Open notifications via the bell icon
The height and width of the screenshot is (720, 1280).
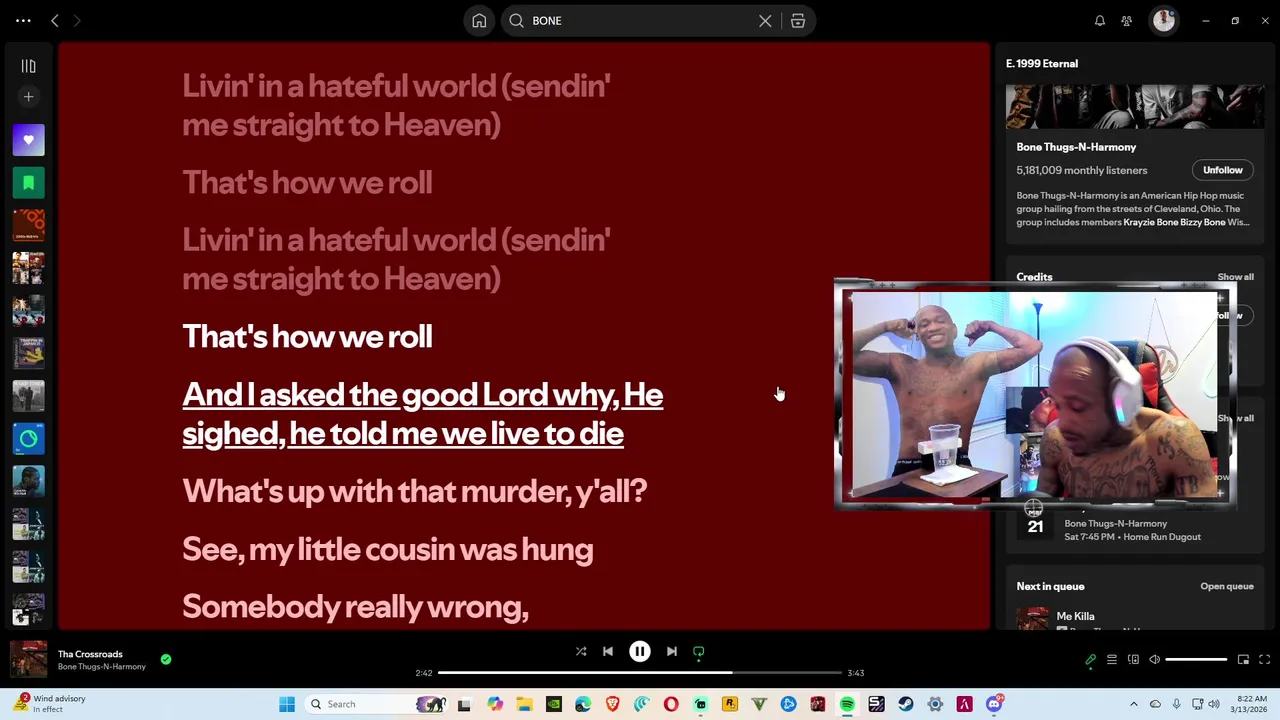click(x=1100, y=21)
